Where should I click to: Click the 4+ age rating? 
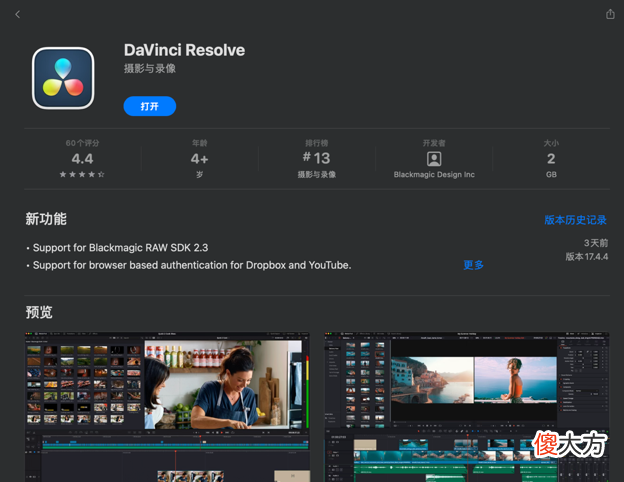(x=199, y=159)
